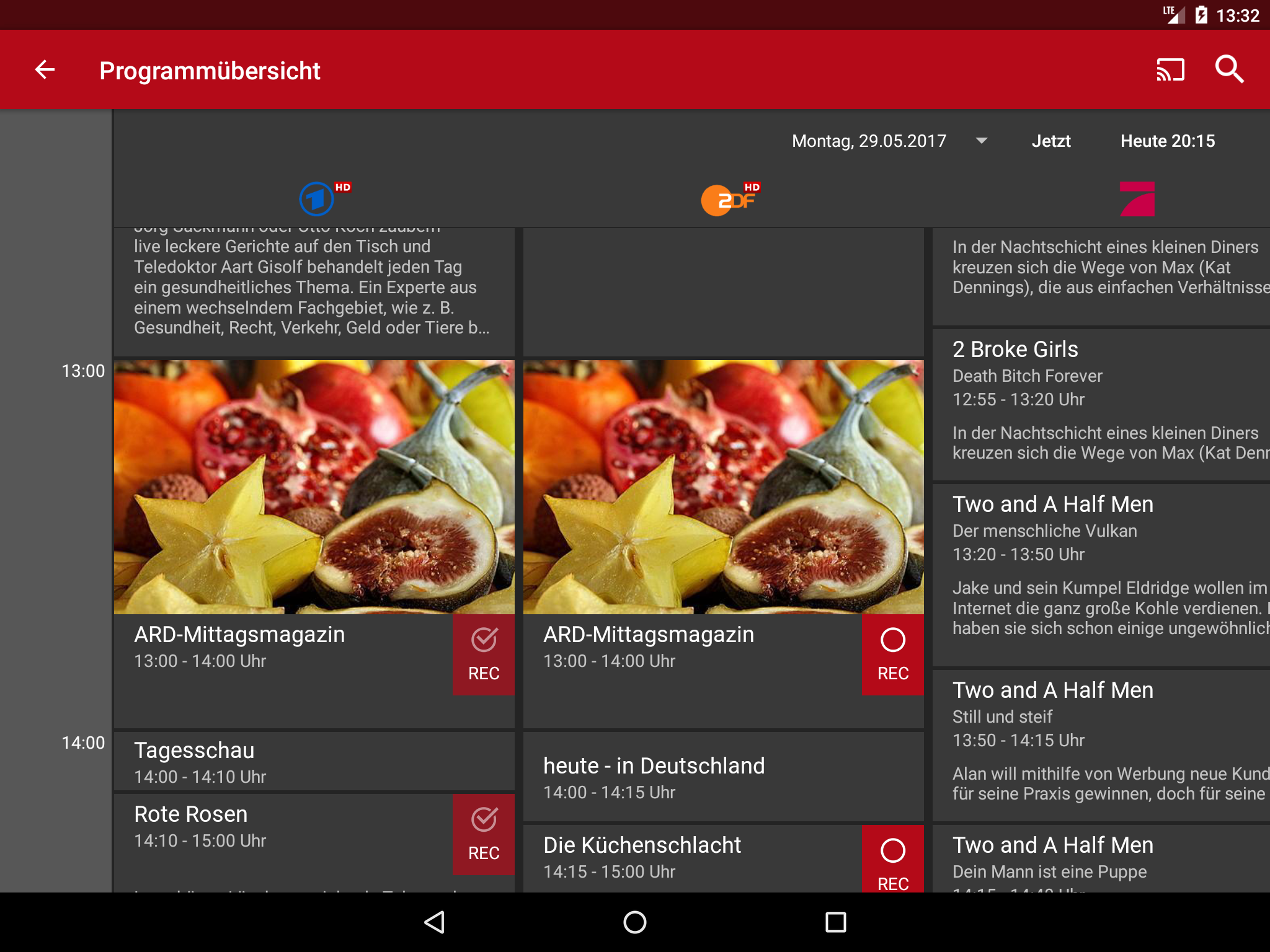The height and width of the screenshot is (952, 1270).
Task: Select the ZDF HD channel logo
Action: click(x=728, y=200)
